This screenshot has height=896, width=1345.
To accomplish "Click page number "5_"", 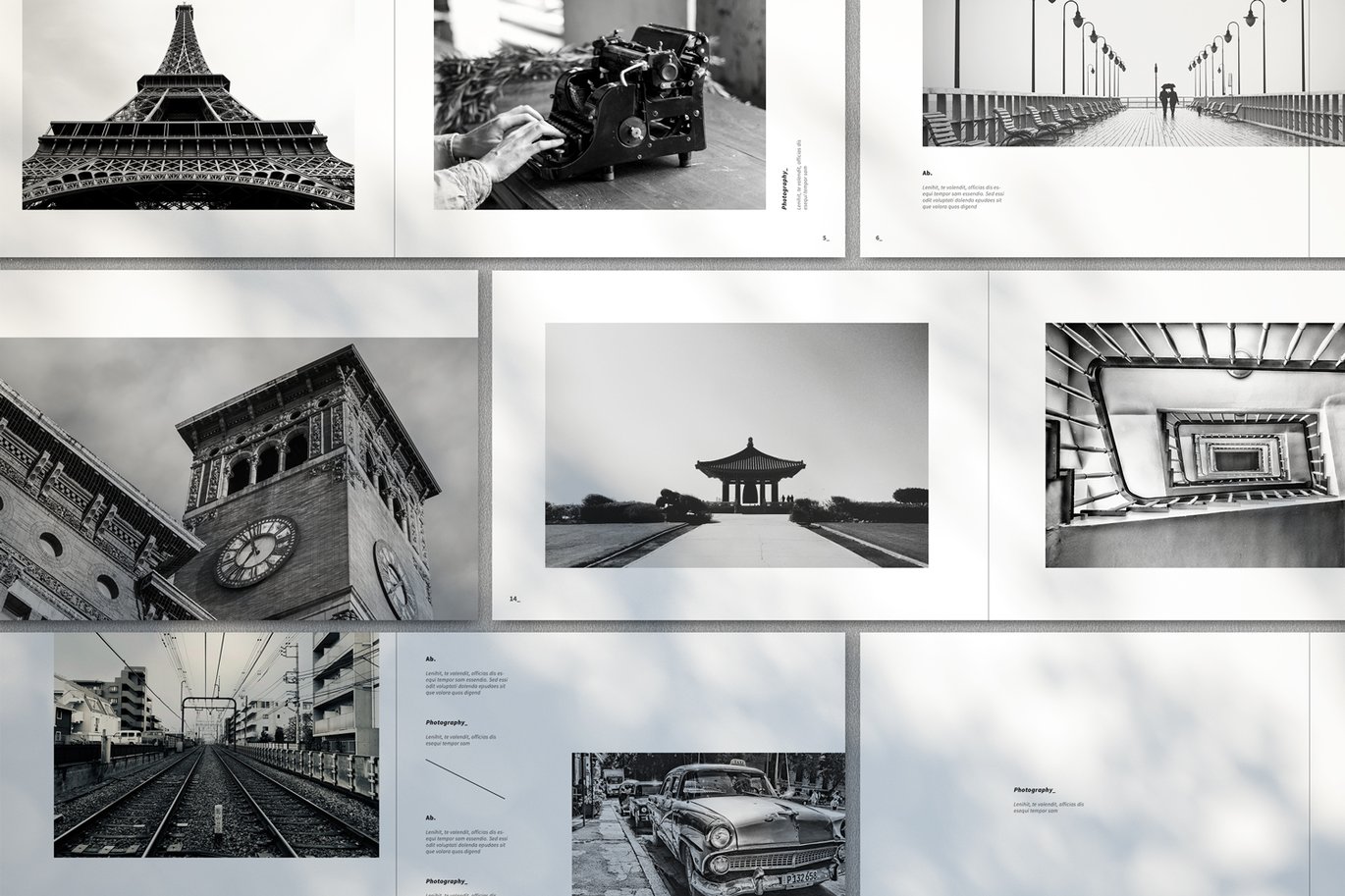I will click(826, 237).
